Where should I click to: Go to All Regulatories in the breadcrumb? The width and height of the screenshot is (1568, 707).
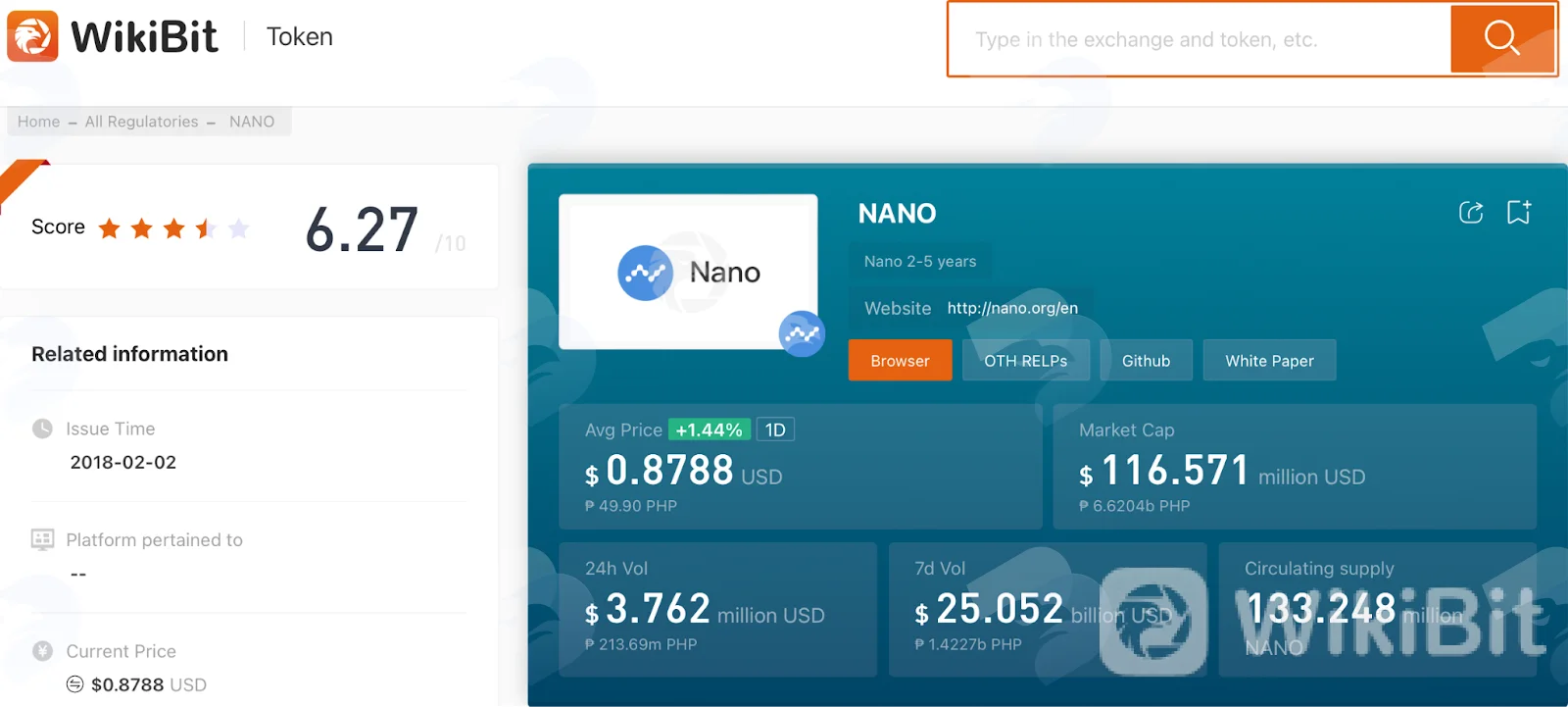click(x=141, y=122)
